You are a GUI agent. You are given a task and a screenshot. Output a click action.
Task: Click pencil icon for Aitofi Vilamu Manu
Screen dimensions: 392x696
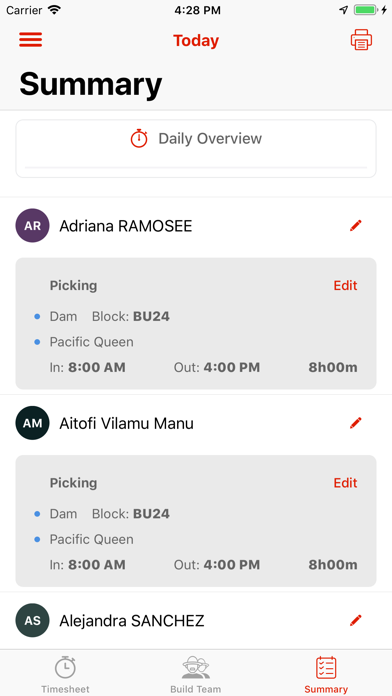click(356, 423)
